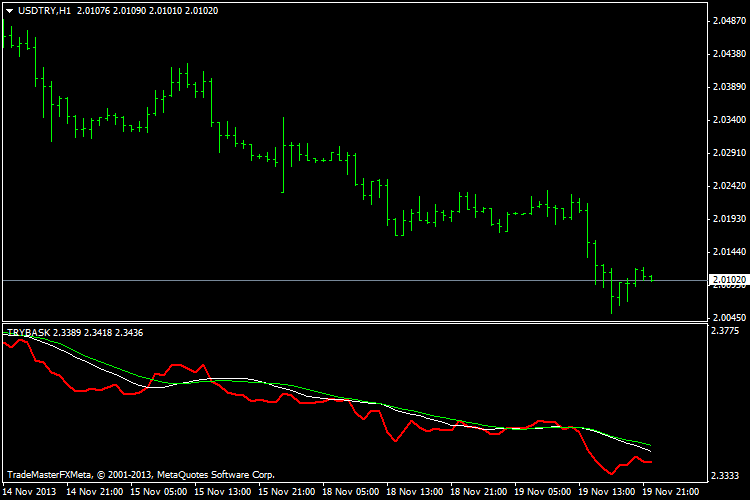Screen dimensions: 750x500
Task: Click the 2.04870 price scale label
Action: pos(727,20)
